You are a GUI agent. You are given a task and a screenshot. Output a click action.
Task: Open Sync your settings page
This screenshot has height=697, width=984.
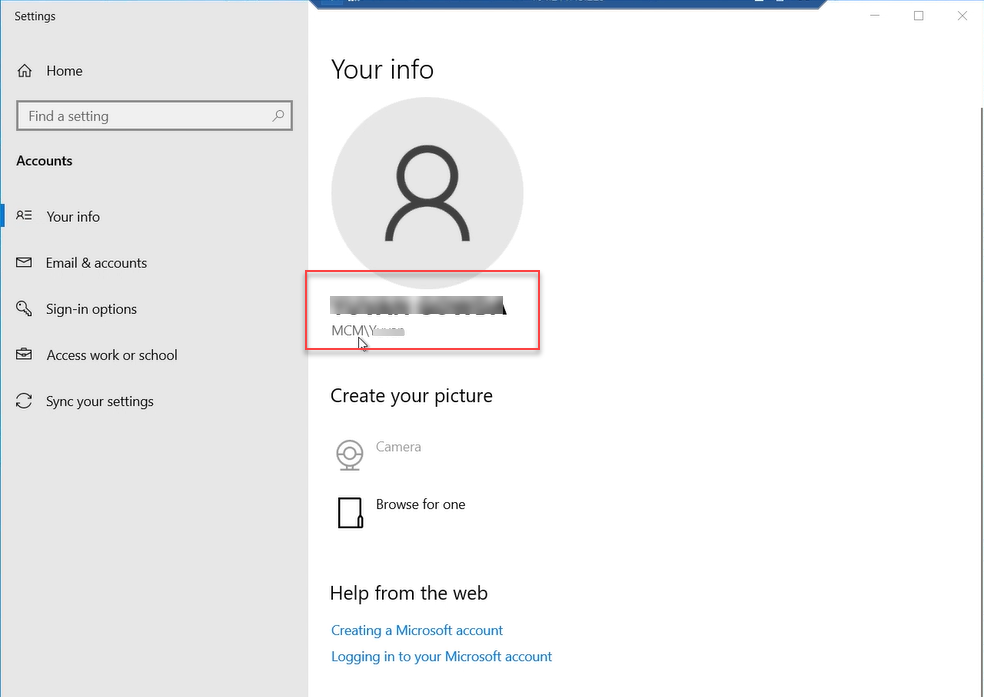[100, 401]
